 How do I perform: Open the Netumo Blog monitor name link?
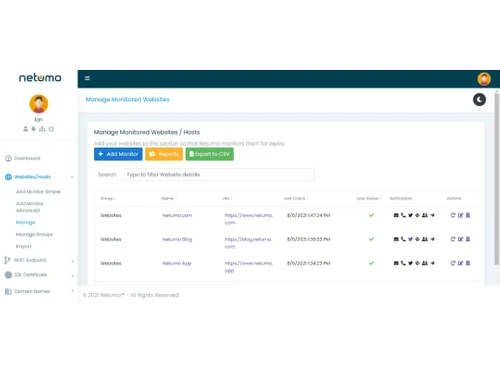[177, 239]
